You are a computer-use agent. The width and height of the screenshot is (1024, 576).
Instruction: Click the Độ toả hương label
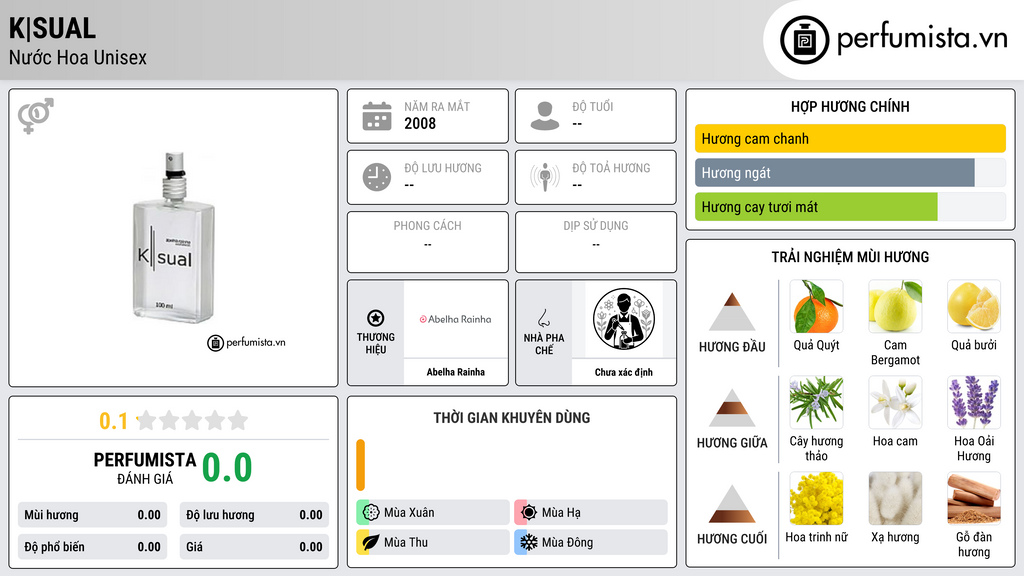611,168
